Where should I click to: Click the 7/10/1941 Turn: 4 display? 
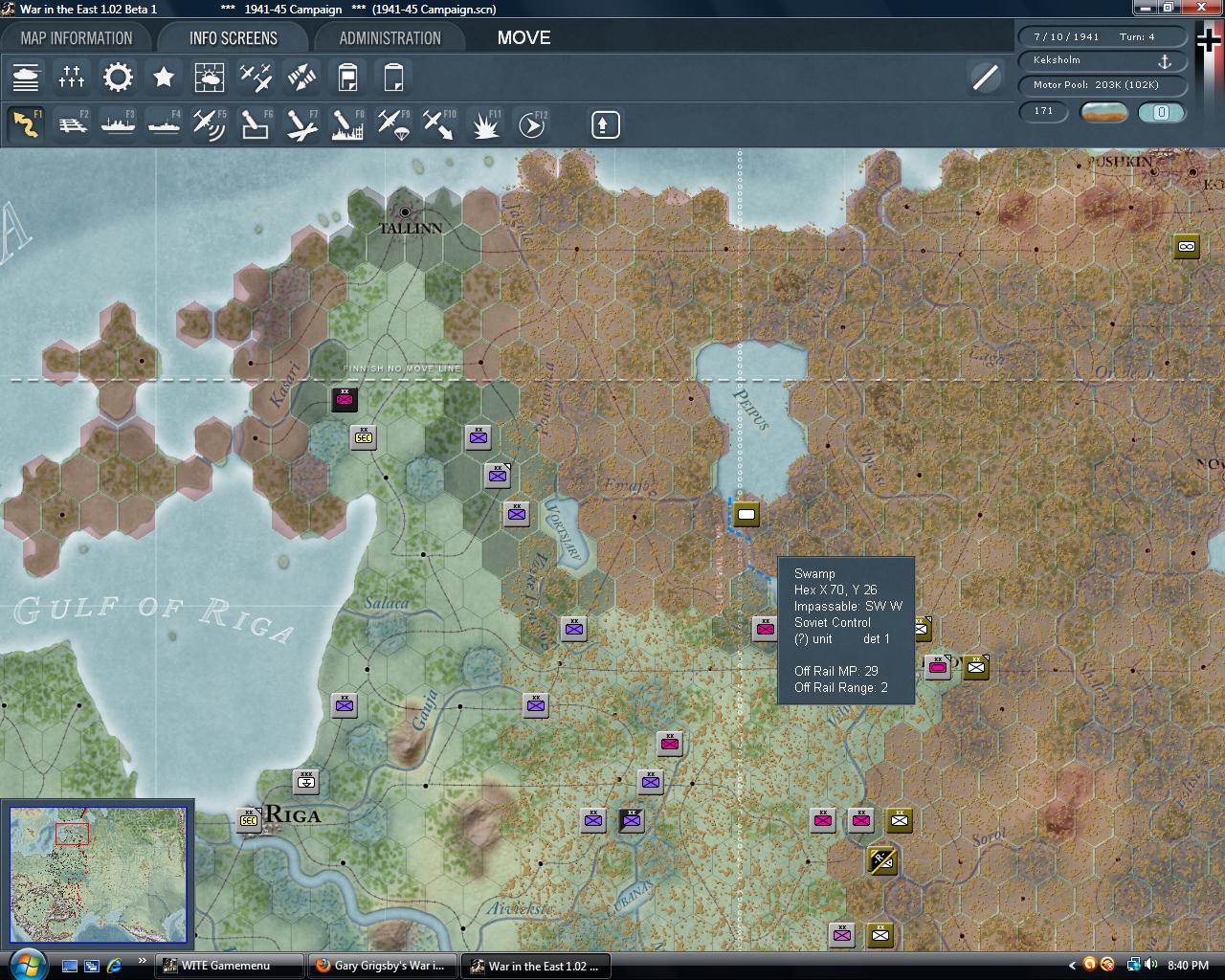1102,37
